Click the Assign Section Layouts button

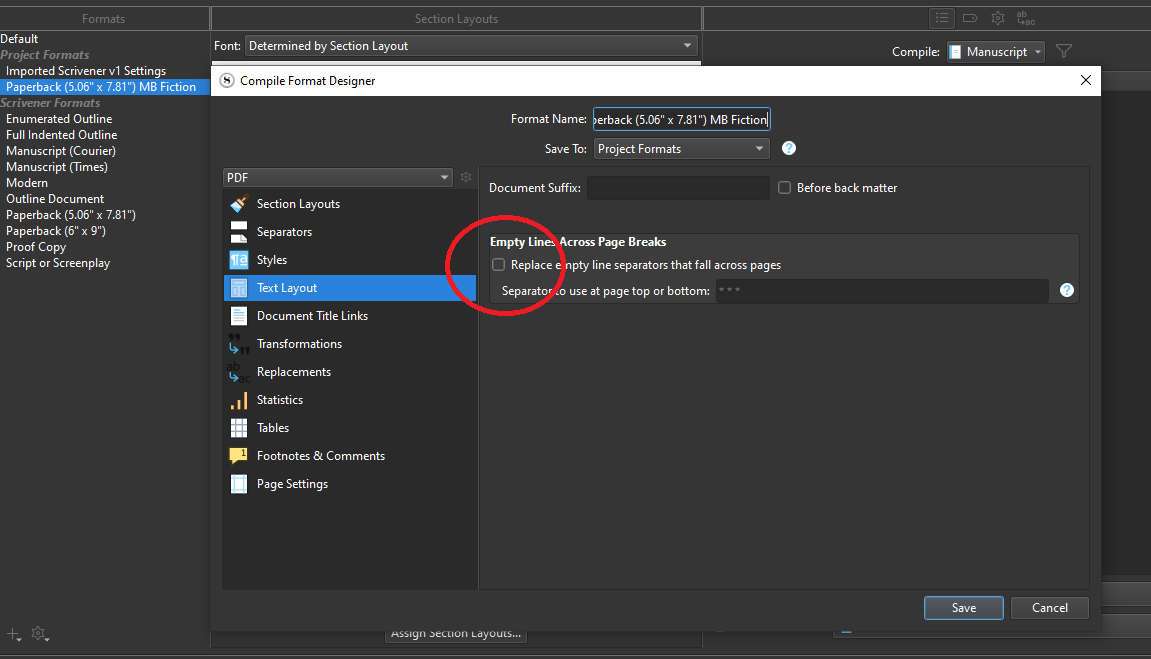point(456,634)
